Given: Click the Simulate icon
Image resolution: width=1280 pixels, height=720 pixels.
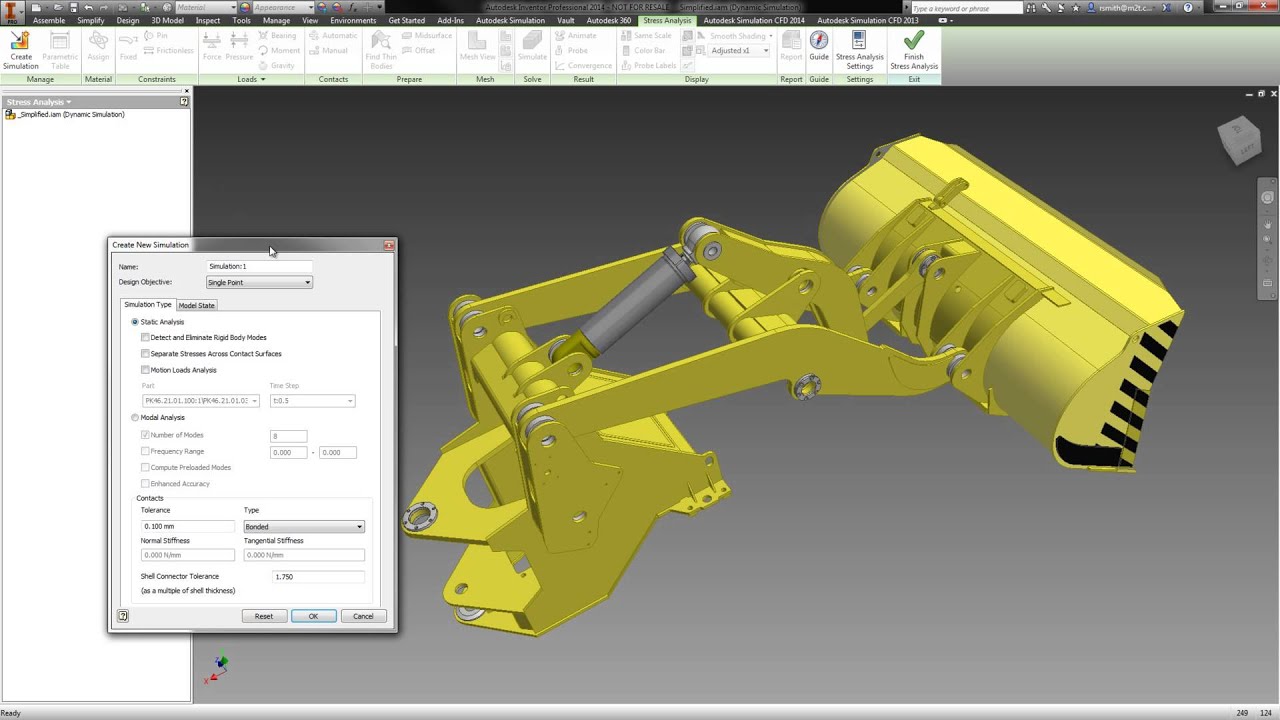Looking at the screenshot, I should point(532,47).
